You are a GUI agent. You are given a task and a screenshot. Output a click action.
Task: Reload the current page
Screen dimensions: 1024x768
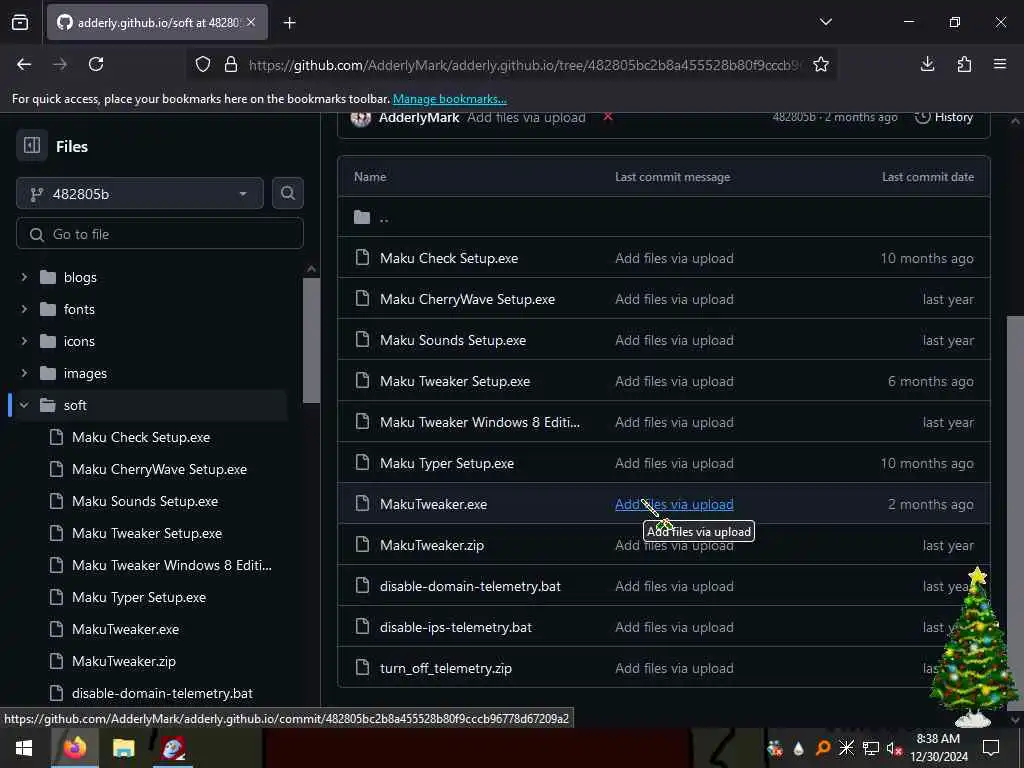tap(96, 64)
